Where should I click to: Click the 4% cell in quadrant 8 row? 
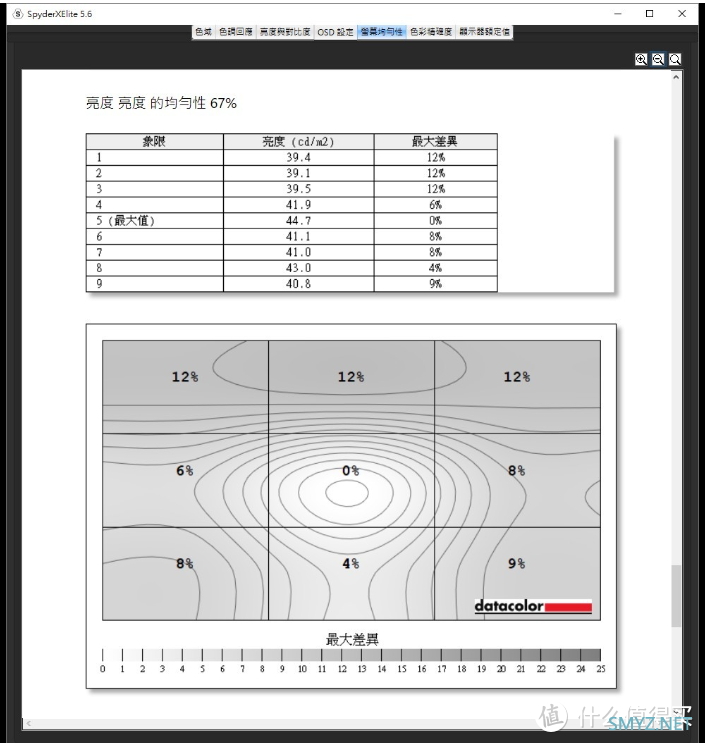(435, 268)
